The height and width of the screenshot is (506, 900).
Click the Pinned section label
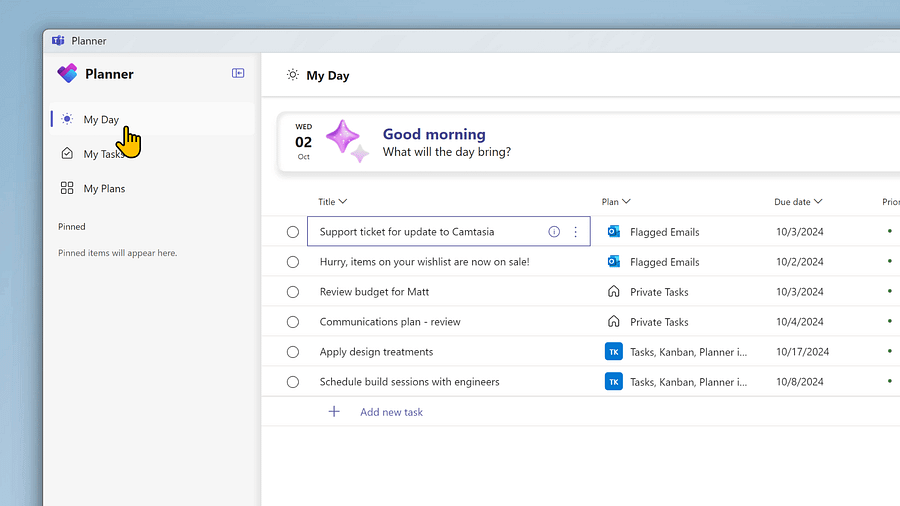coord(72,227)
